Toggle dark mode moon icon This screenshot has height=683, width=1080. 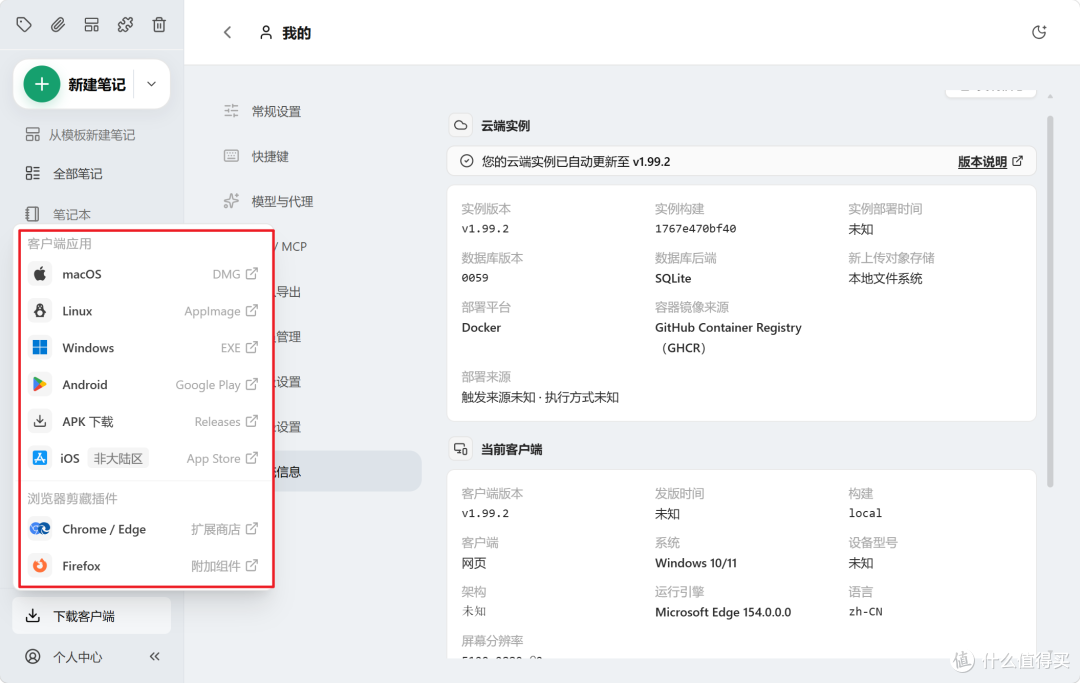[1039, 32]
